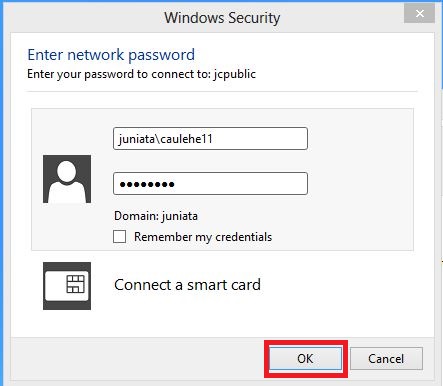Click the Cancel button

click(386, 359)
